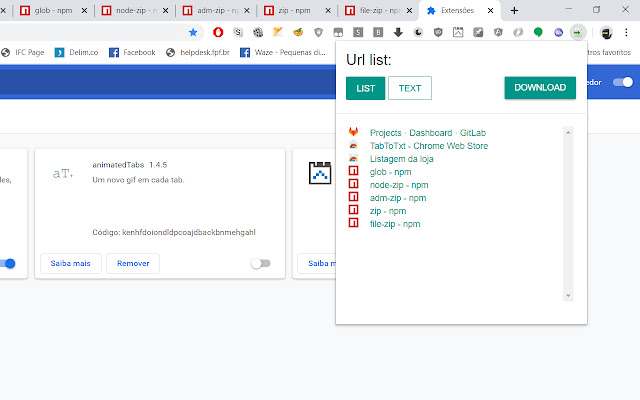Click the basket extension icon
This screenshot has height=400, width=640.
[x=298, y=32]
